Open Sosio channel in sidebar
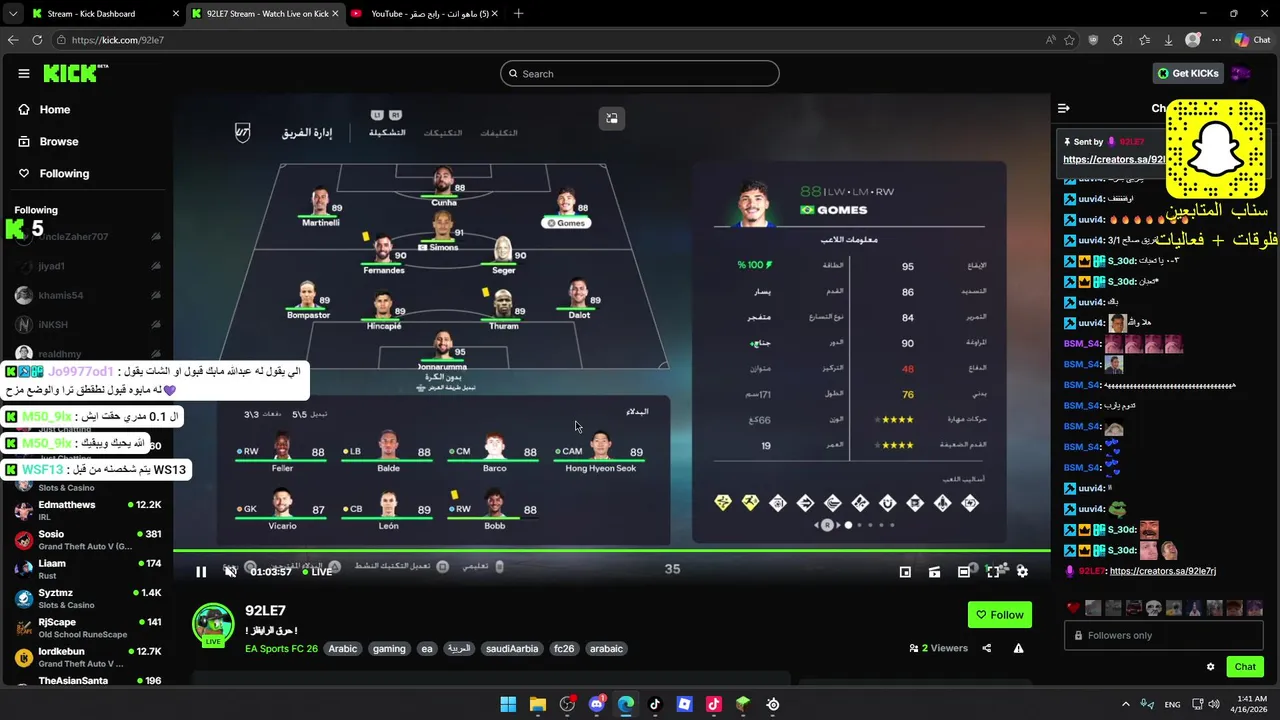1280x720 pixels. click(87, 540)
